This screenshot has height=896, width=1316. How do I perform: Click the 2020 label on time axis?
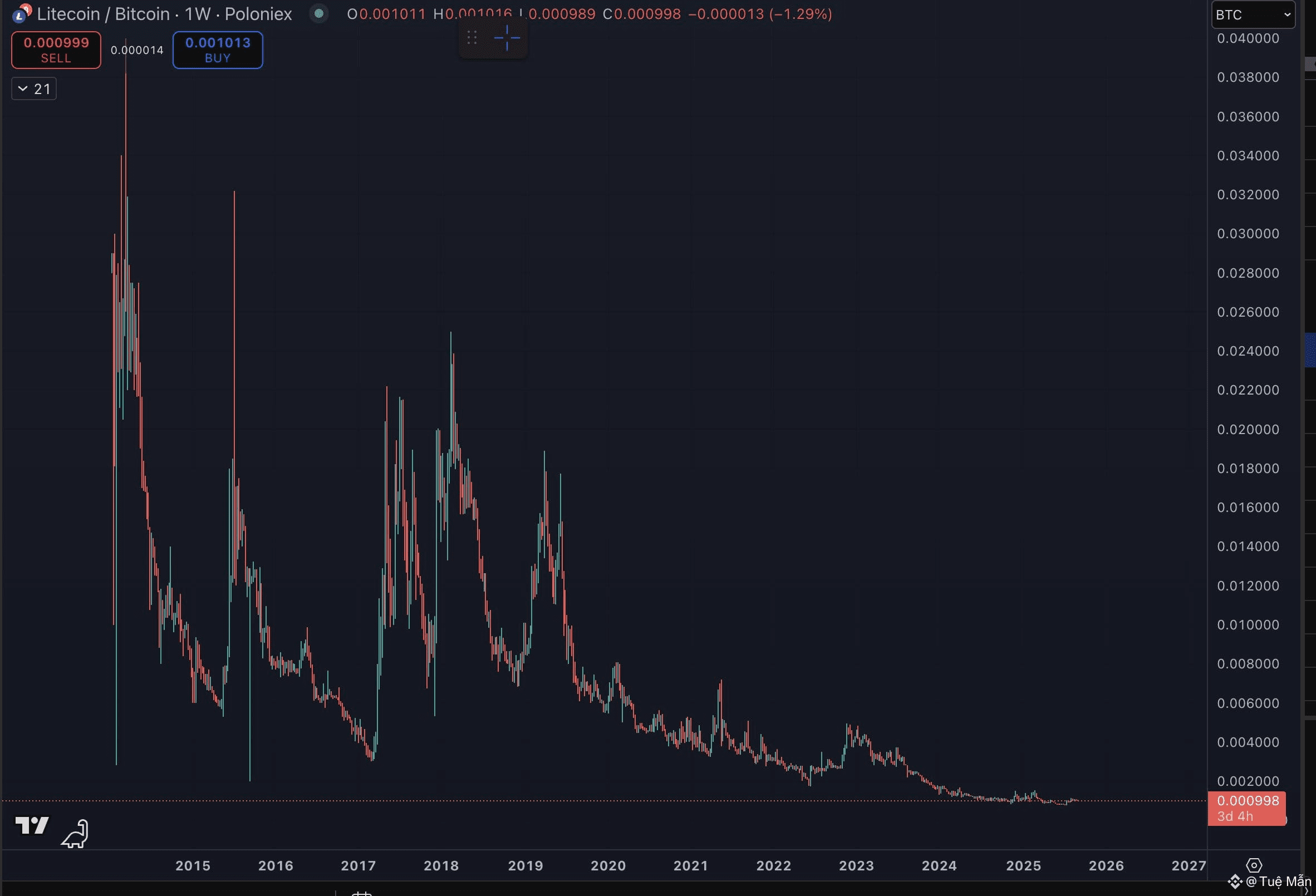608,865
